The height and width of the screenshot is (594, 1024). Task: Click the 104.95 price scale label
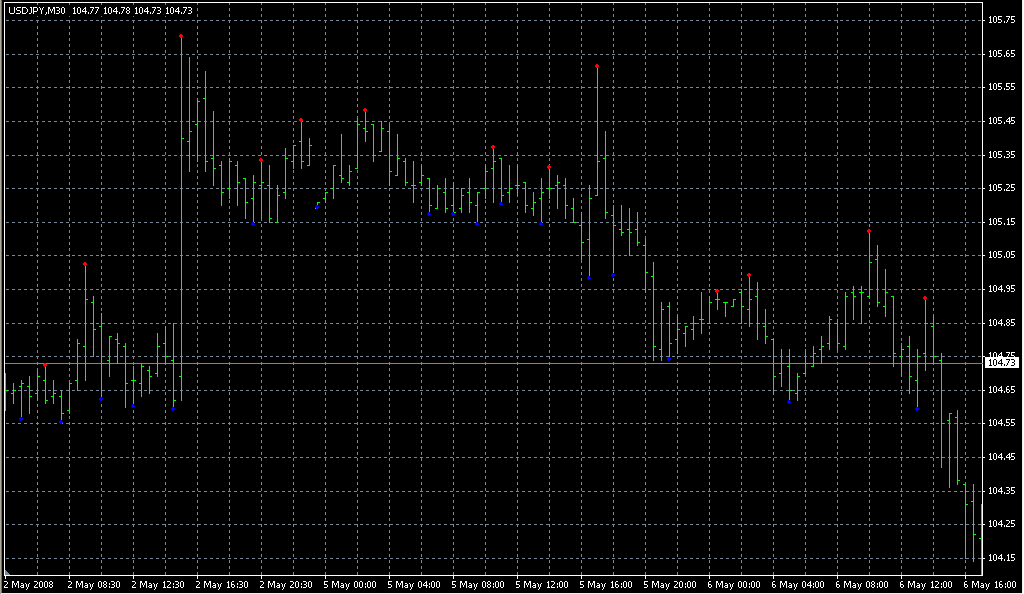coord(1001,289)
